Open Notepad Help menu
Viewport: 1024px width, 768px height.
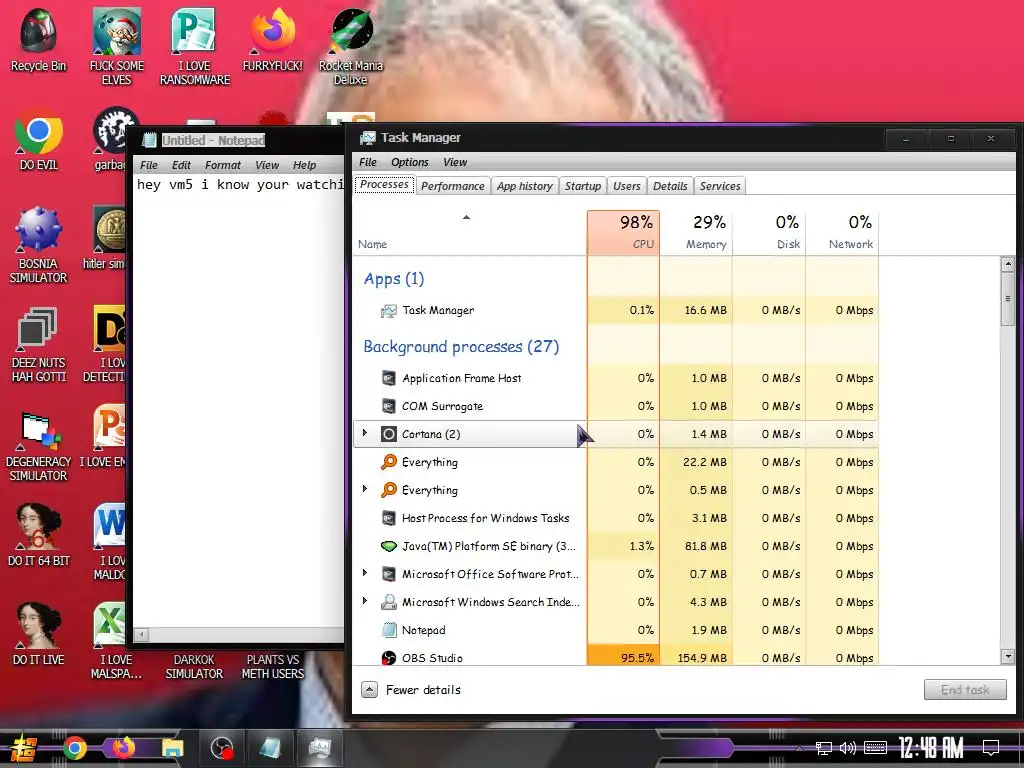coord(304,165)
